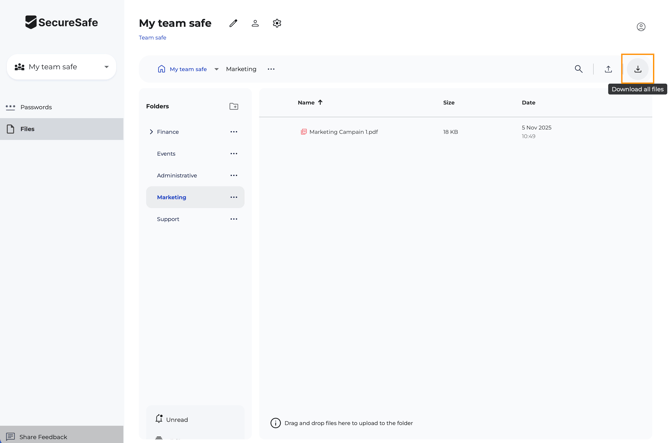
Task: Open the file search magnifier icon
Action: click(578, 69)
